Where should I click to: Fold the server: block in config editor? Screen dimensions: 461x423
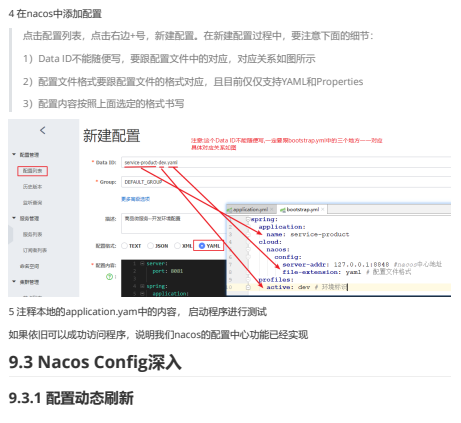[x=142, y=264]
